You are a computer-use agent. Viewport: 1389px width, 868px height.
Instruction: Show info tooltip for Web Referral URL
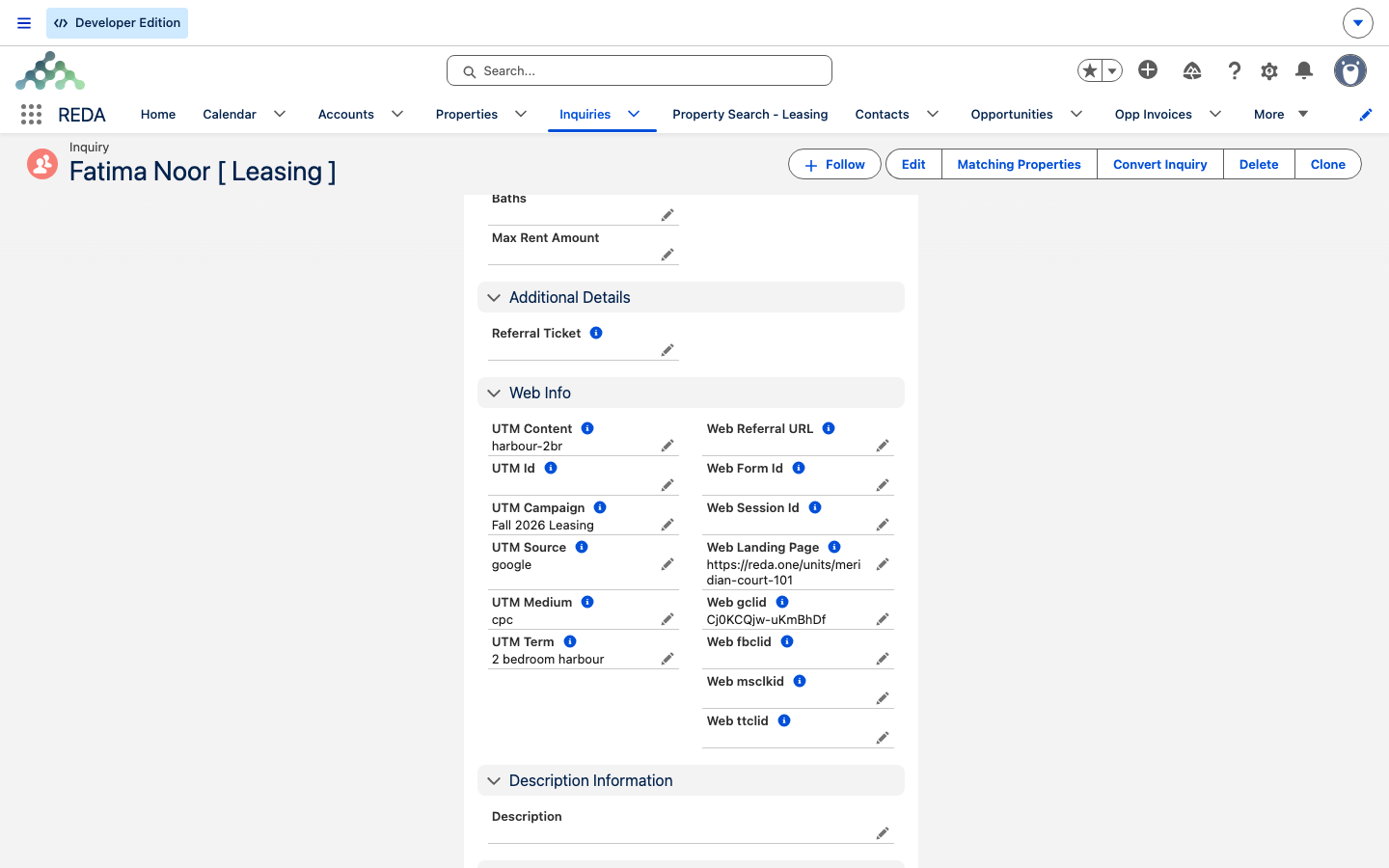(x=829, y=428)
